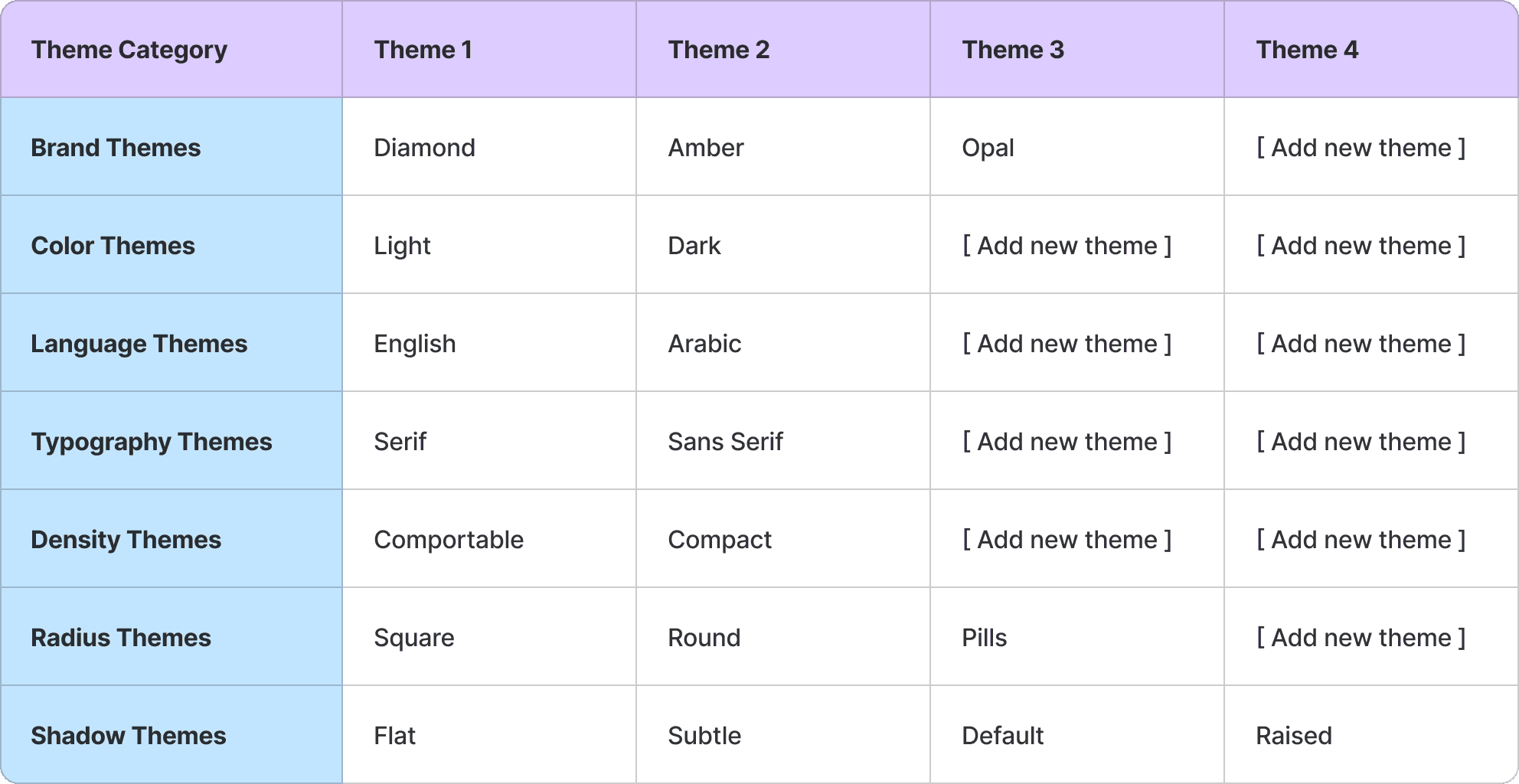1519x784 pixels.
Task: Select the English language theme cell
Action: (x=415, y=344)
